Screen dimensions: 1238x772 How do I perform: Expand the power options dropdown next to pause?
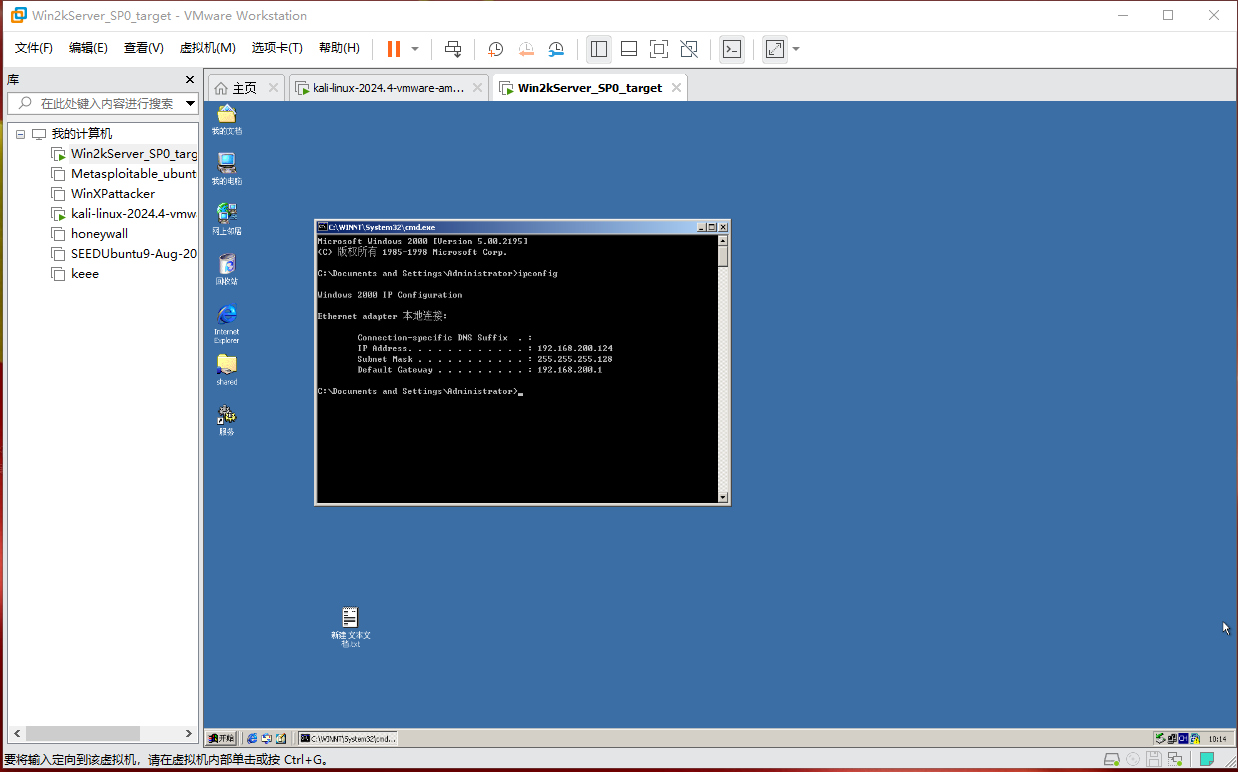[x=415, y=49]
